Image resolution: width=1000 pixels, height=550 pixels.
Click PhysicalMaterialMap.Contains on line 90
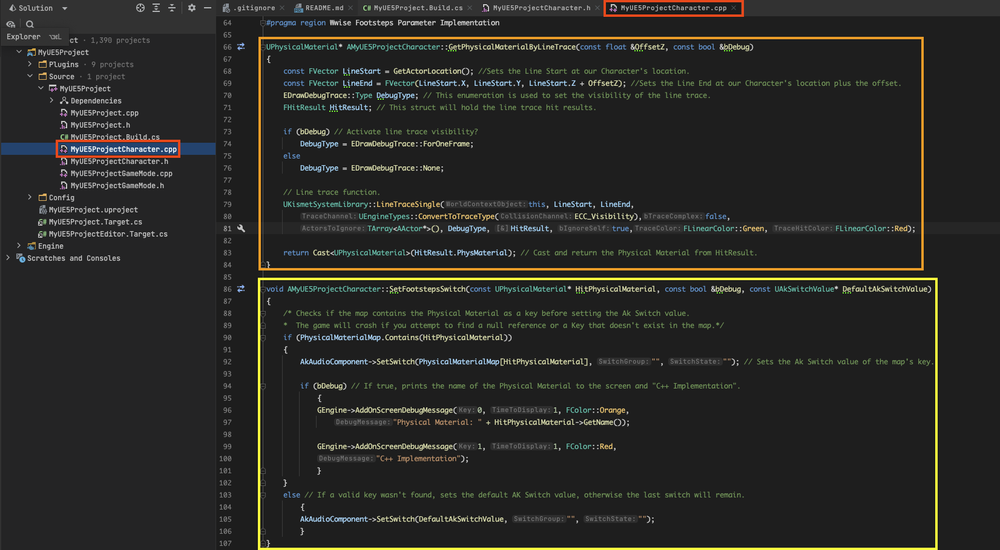pyautogui.click(x=358, y=338)
